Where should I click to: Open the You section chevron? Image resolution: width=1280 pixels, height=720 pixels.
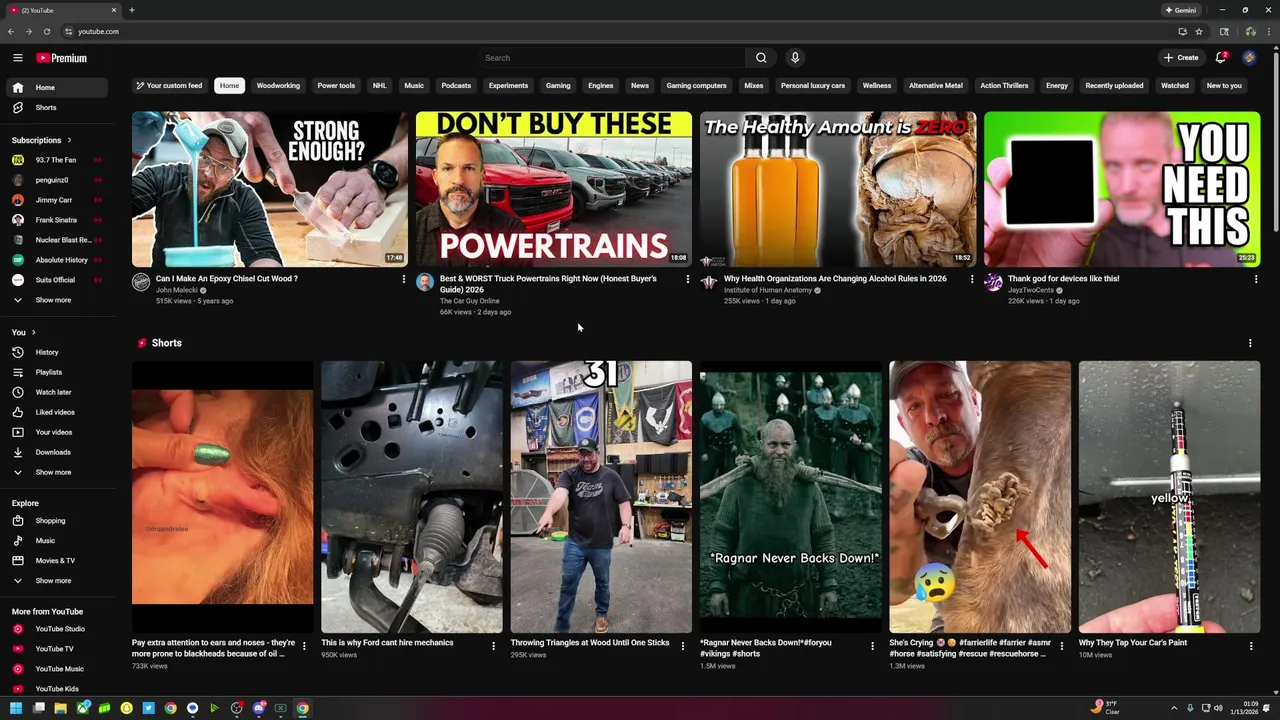pyautogui.click(x=33, y=332)
